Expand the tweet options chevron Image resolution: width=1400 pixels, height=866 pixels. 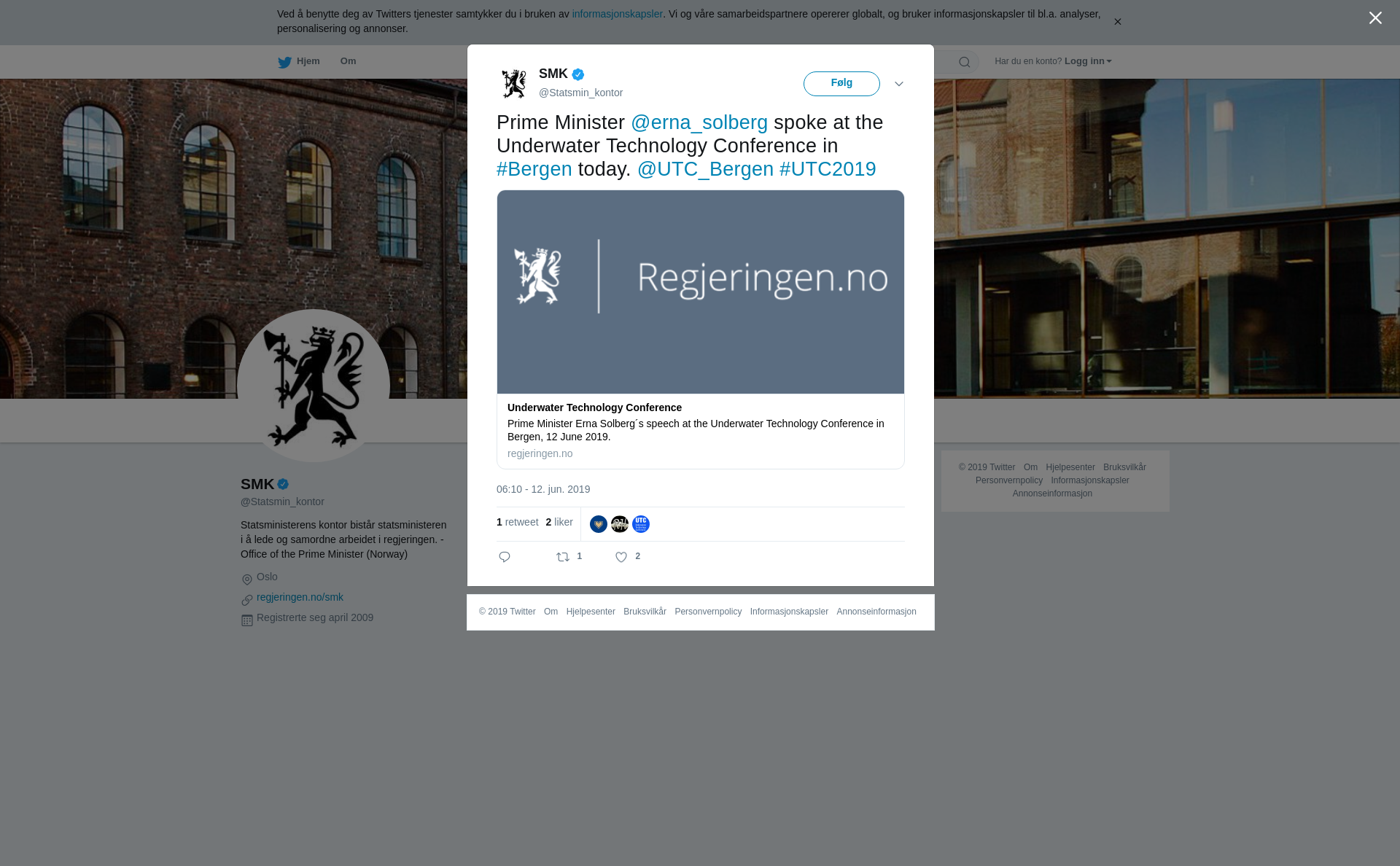pyautogui.click(x=899, y=85)
